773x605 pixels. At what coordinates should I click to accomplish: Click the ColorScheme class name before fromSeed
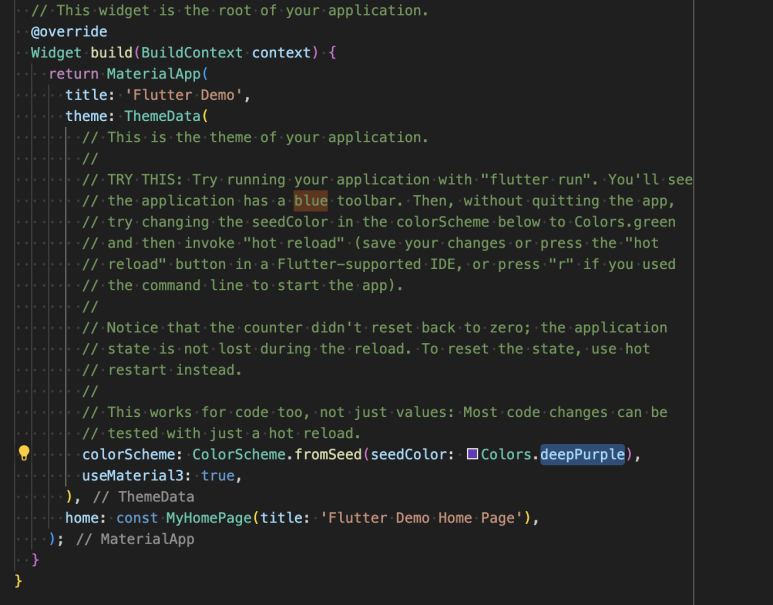pyautogui.click(x=239, y=454)
